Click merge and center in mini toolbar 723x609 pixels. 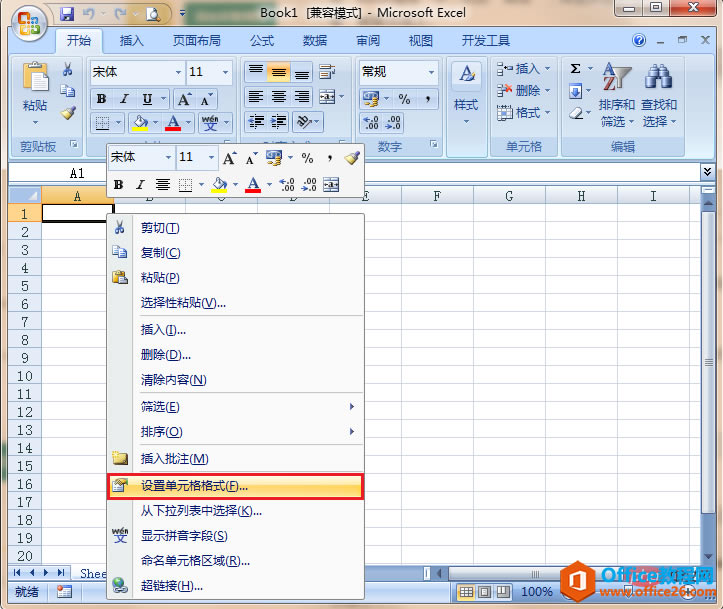[x=331, y=185]
